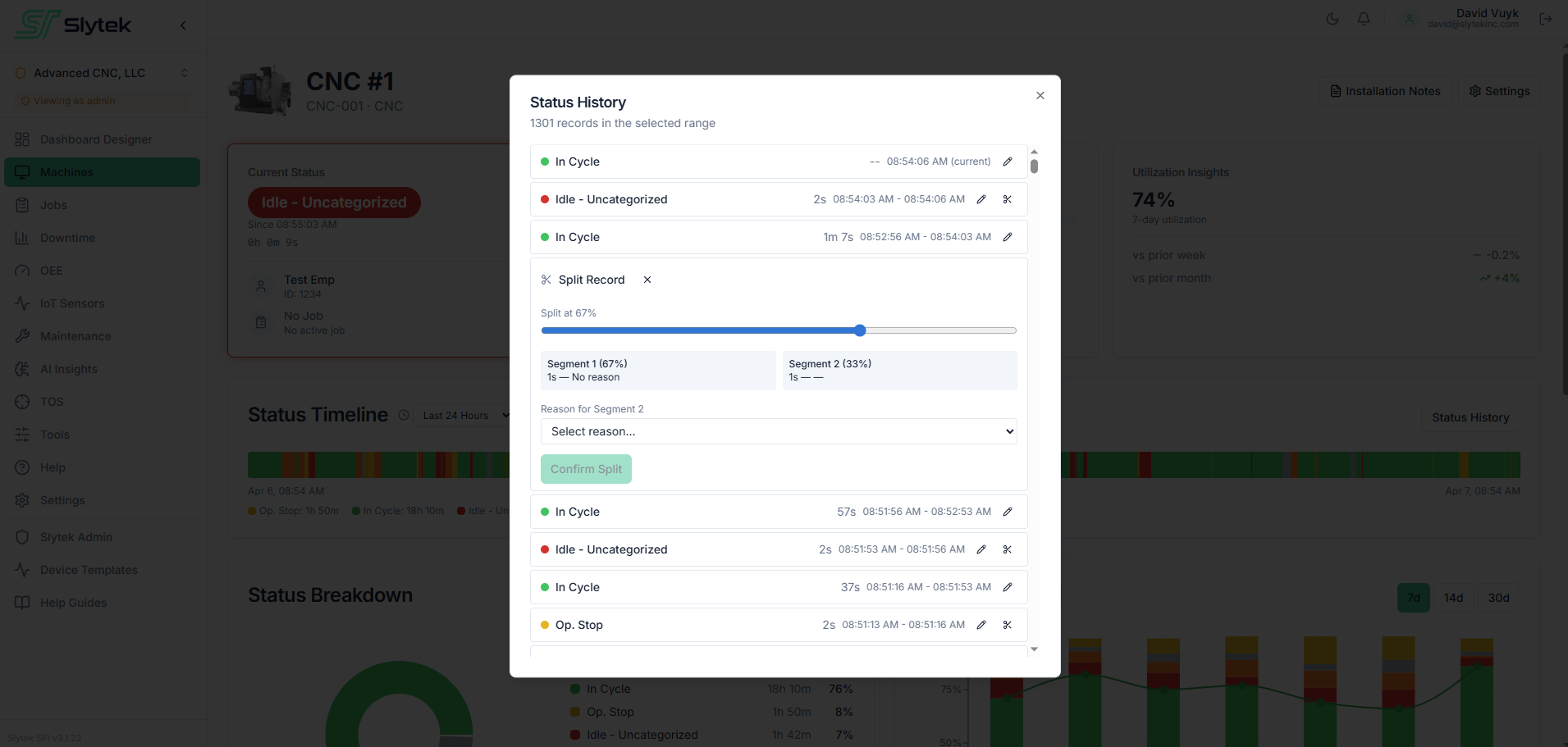Viewport: 1568px width, 747px height.
Task: Edit the In Cycle 1m 7s record
Action: 1008,237
